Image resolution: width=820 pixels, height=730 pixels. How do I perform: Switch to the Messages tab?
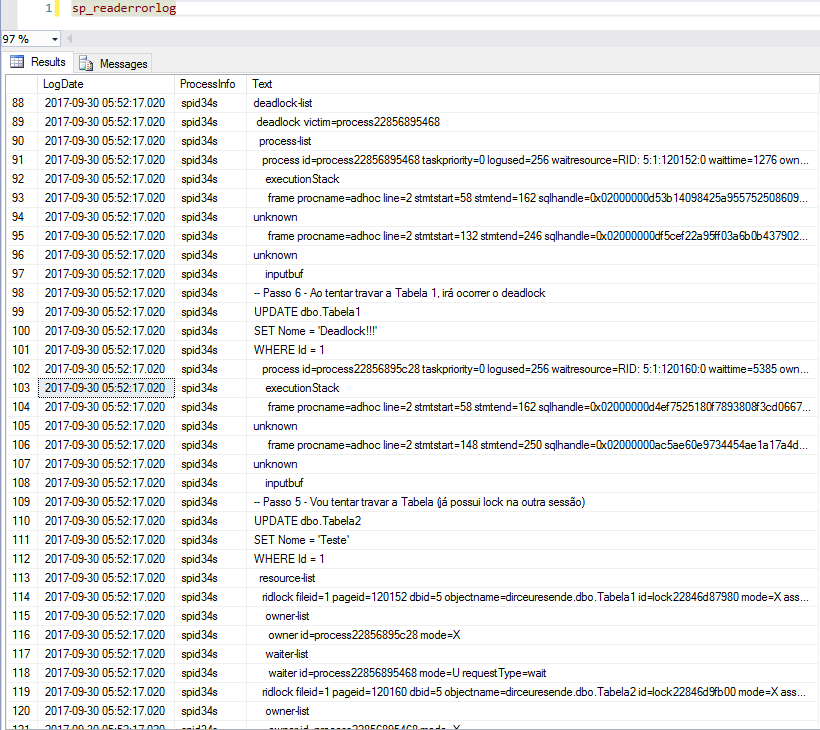[112, 63]
